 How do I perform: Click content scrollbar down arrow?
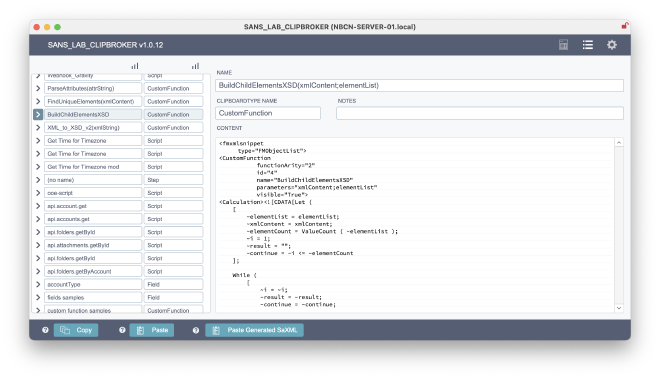tap(619, 308)
